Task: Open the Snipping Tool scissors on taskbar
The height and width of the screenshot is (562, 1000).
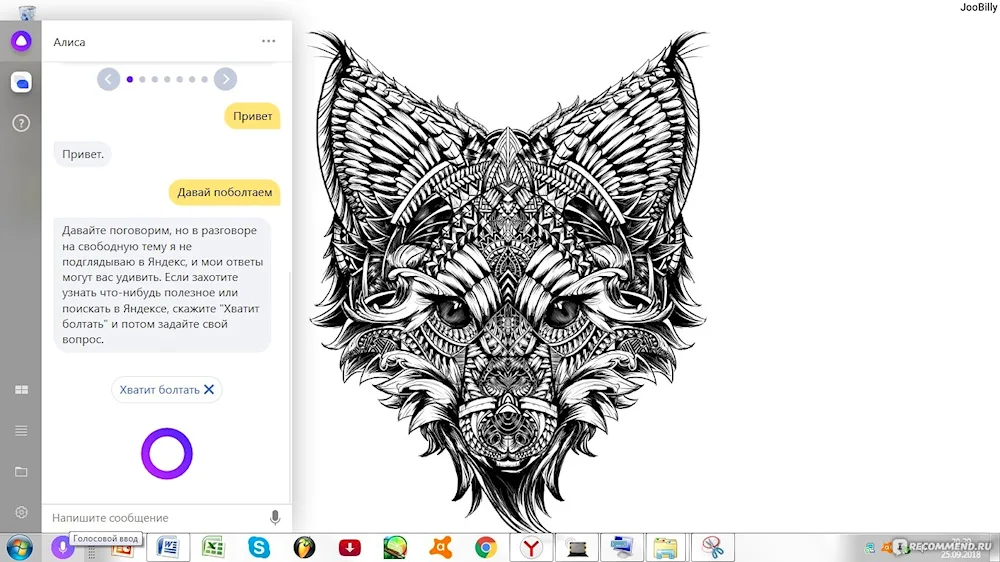Action: (x=712, y=547)
